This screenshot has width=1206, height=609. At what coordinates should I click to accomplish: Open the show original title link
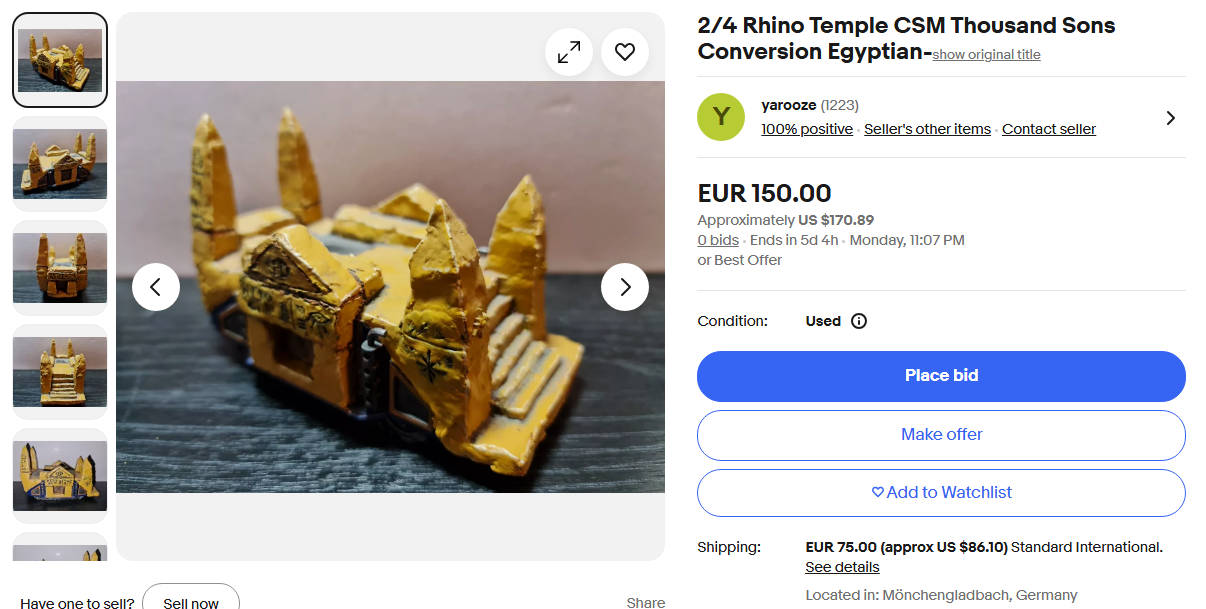tap(986, 55)
